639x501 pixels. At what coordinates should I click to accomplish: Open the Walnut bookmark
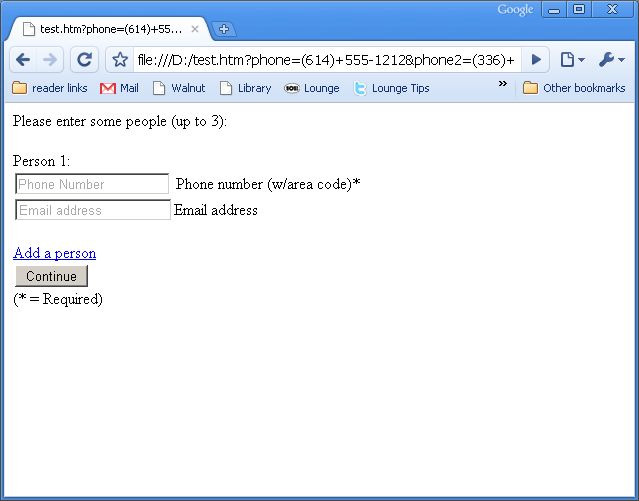178,88
